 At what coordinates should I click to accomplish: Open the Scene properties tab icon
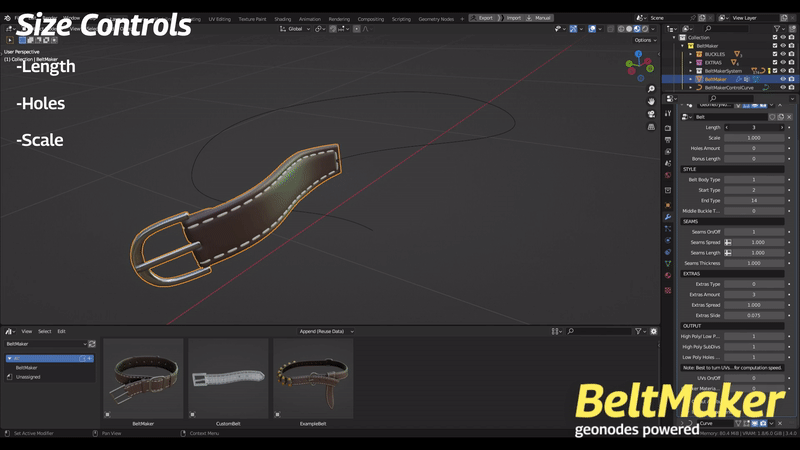coord(668,163)
